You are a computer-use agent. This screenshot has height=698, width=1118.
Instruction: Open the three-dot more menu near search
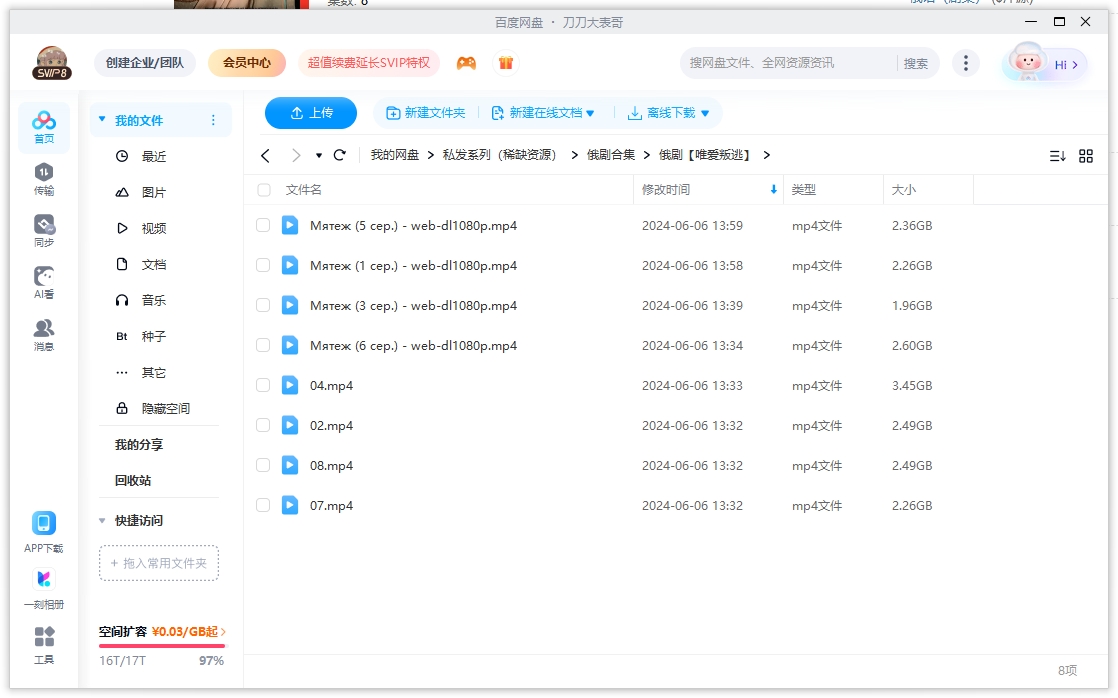pyautogui.click(x=965, y=63)
